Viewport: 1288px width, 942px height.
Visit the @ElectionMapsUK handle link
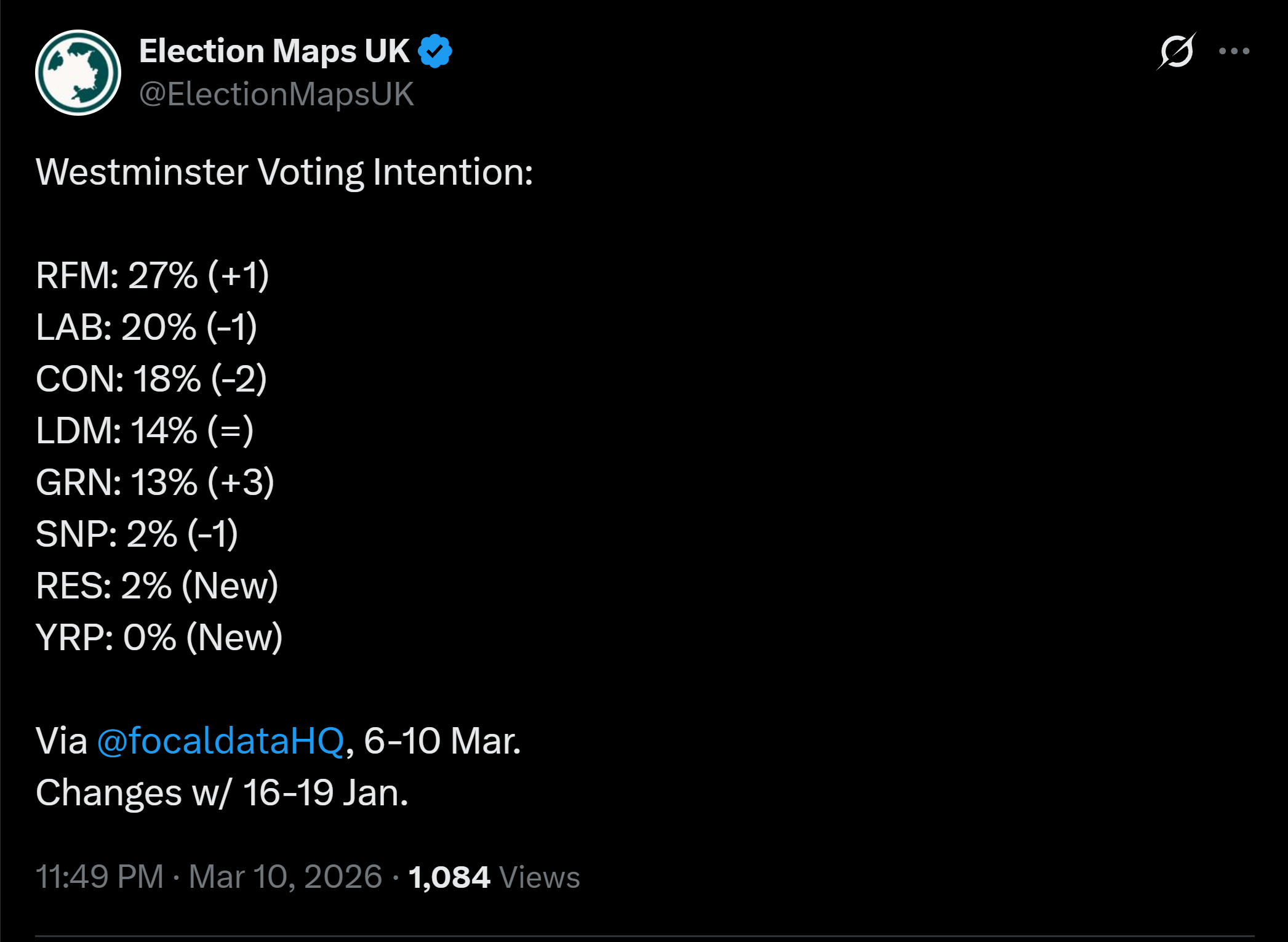click(x=276, y=95)
